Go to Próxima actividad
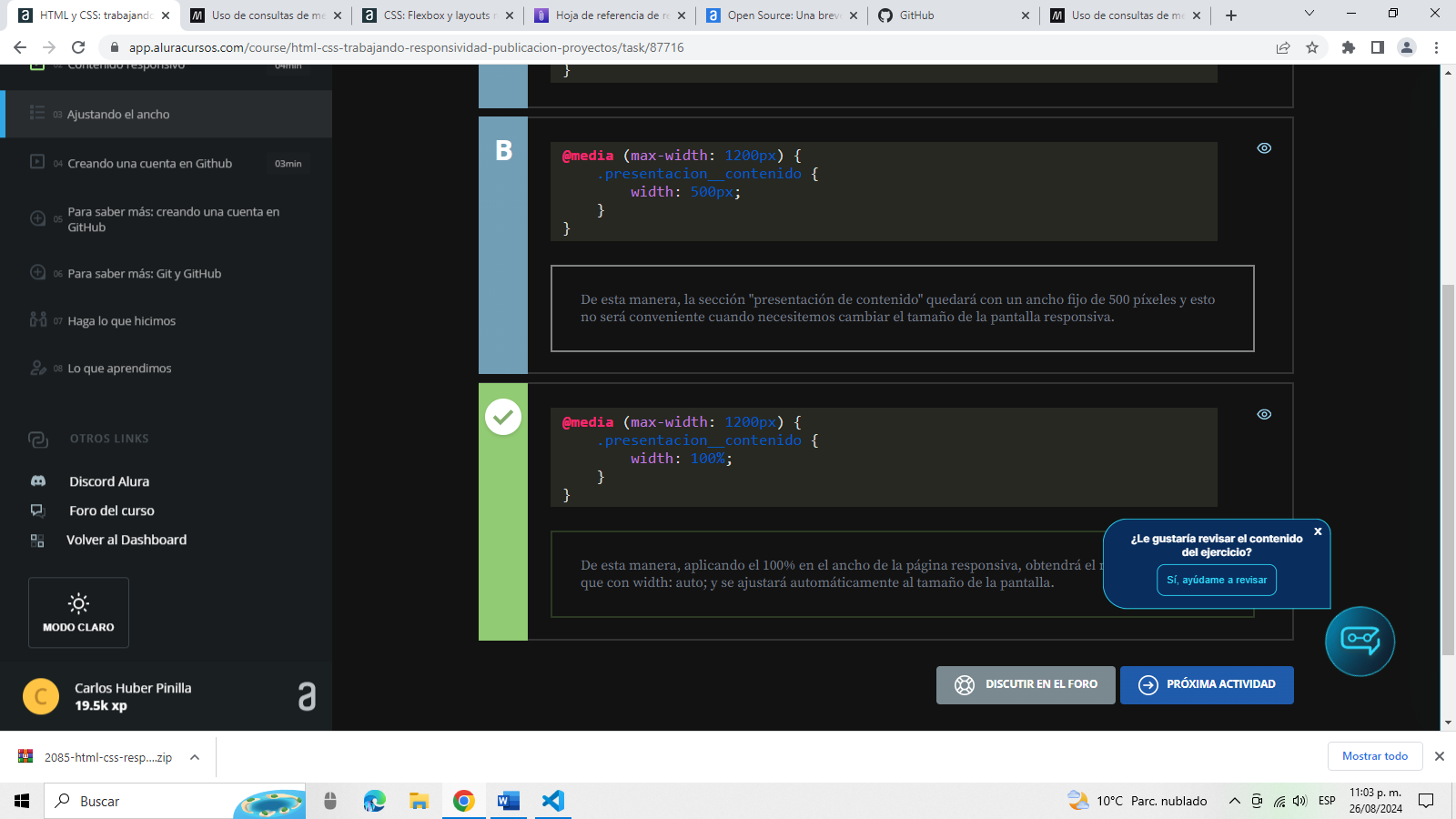 point(1207,685)
